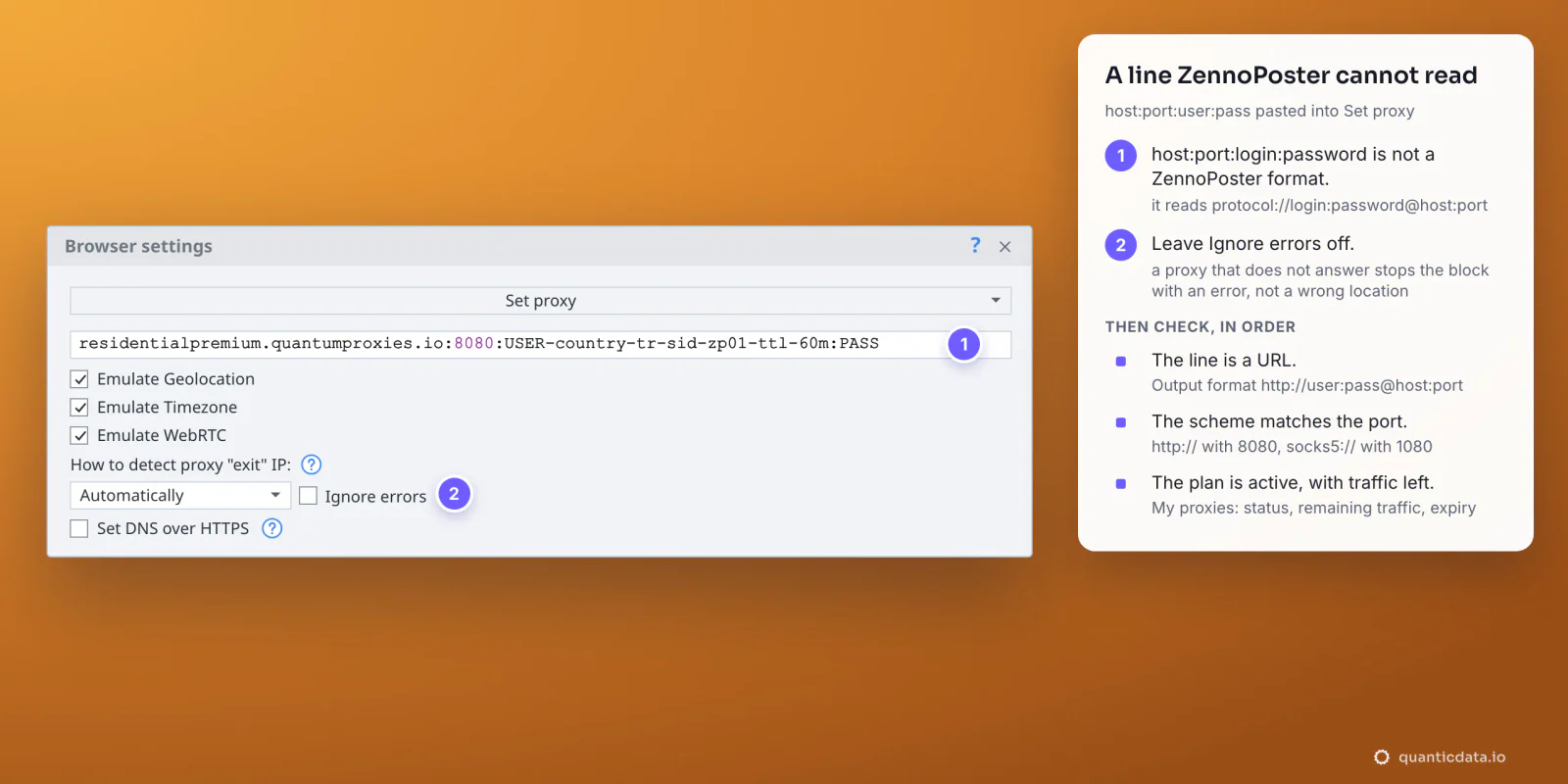Image resolution: width=1568 pixels, height=784 pixels.
Task: Close the Browser settings dialog
Action: [1004, 247]
